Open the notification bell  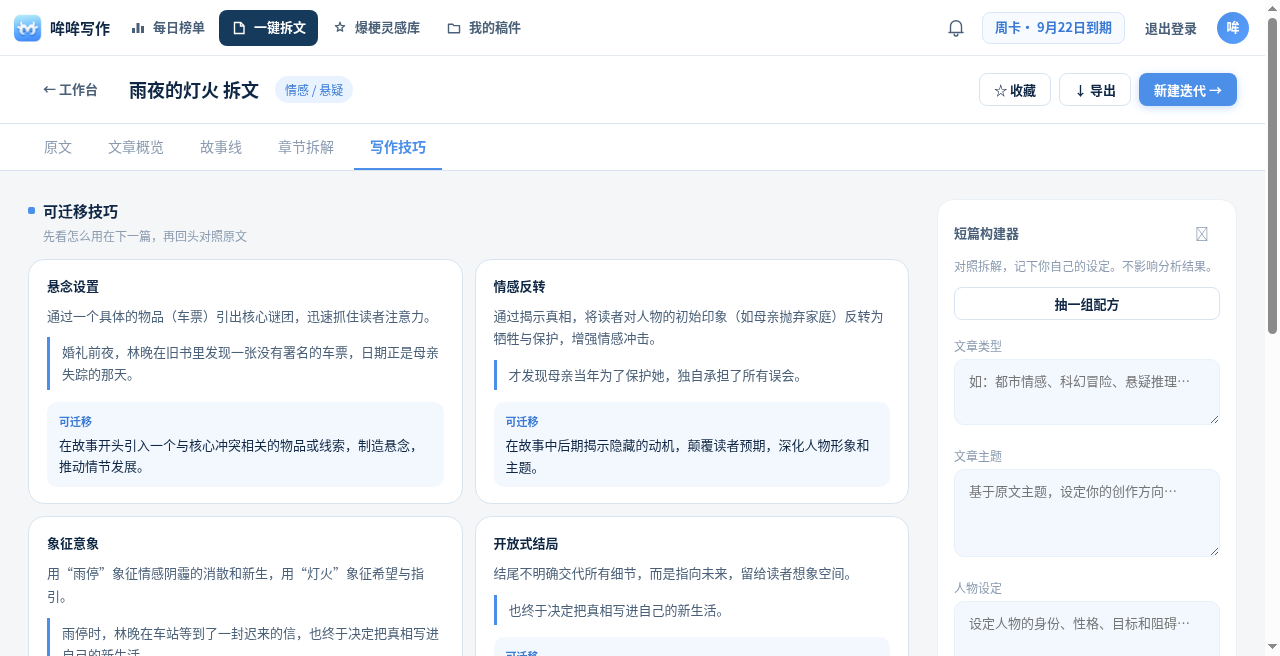click(x=956, y=28)
